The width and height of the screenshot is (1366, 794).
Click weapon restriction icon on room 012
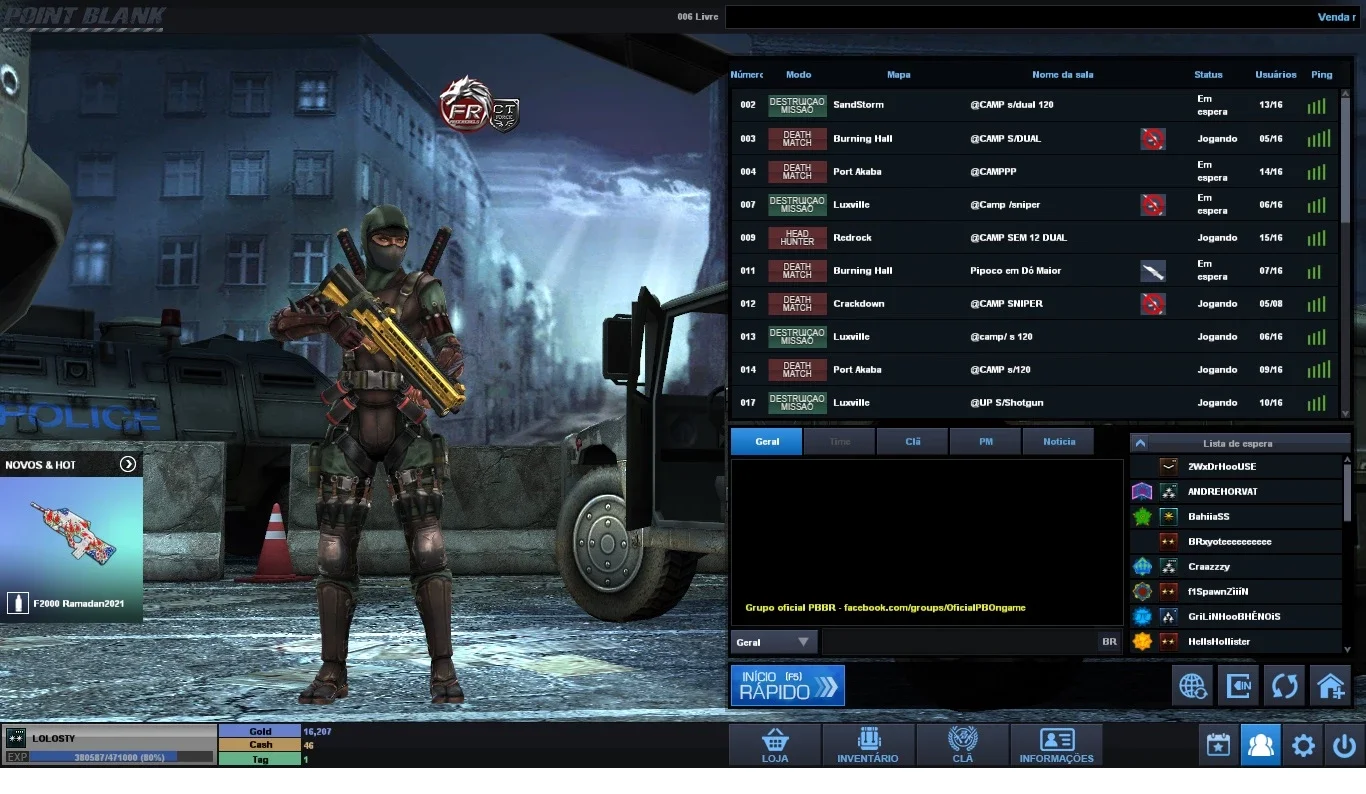[1153, 304]
